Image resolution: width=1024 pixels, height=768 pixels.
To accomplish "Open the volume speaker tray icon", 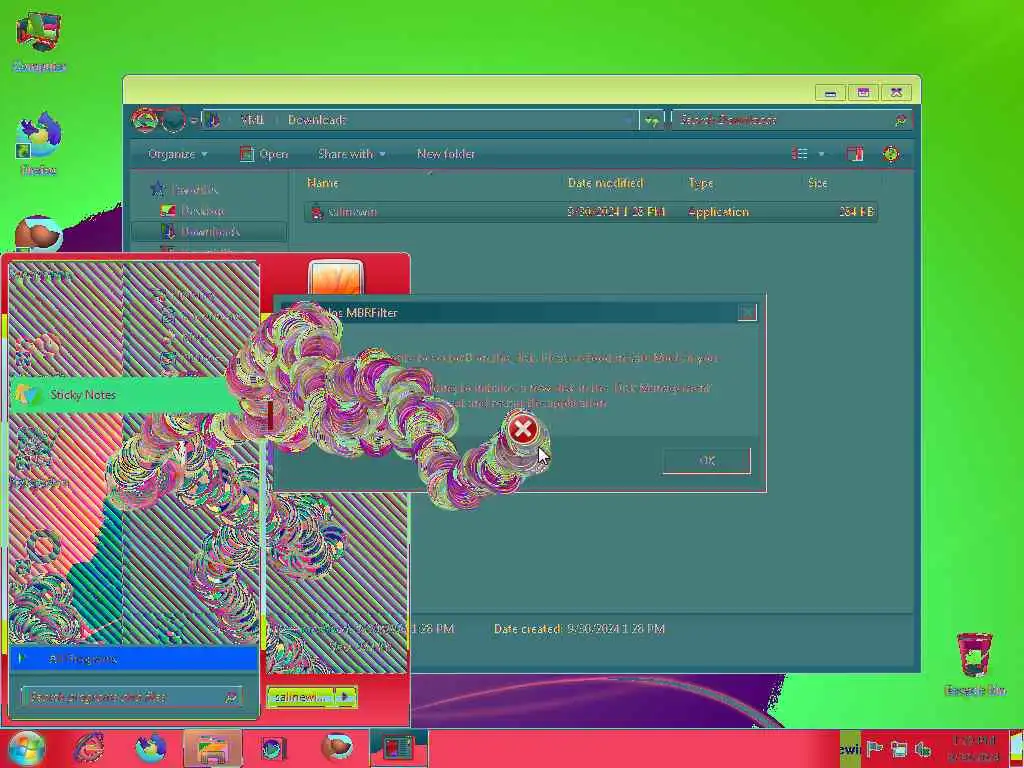I will [923, 749].
